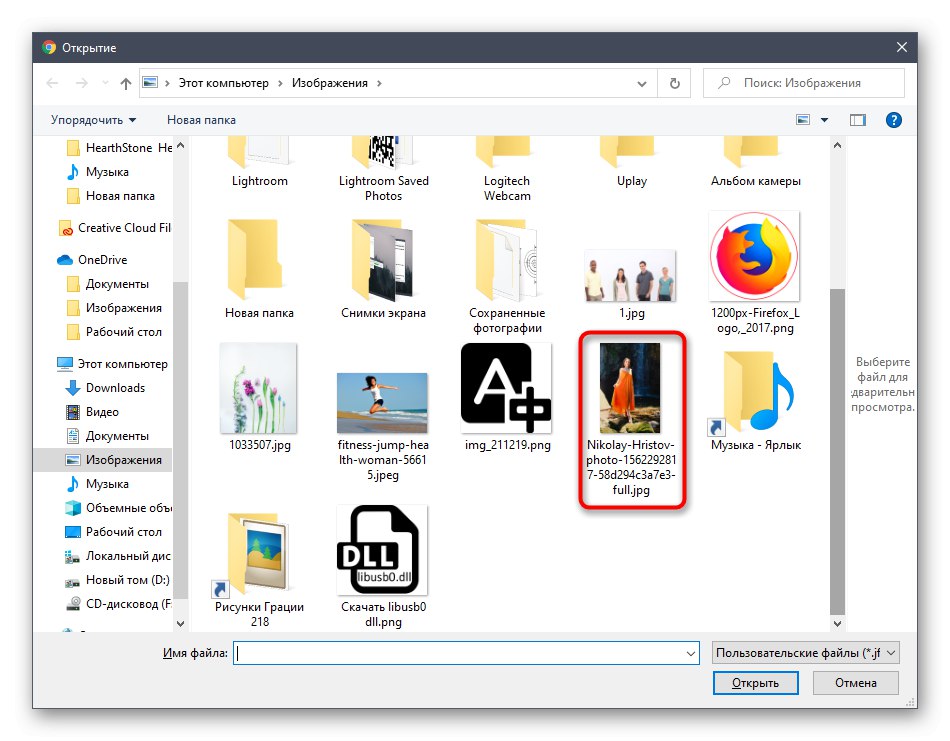Select Музыка under quick access in sidebar
Viewport: 950px width, 741px height.
click(98, 172)
